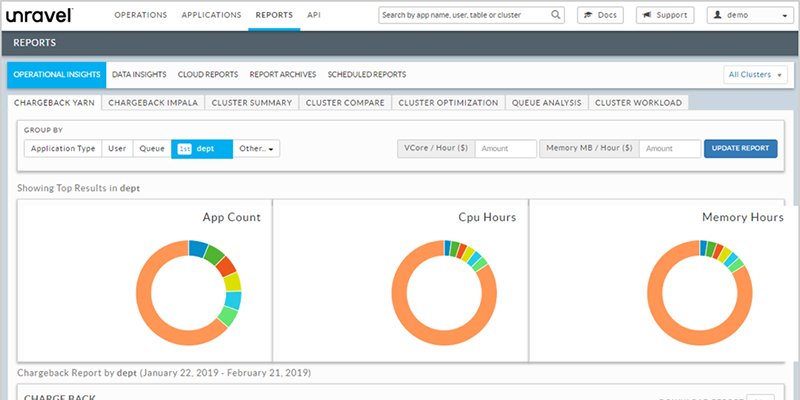The width and height of the screenshot is (800, 400).
Task: Click the search magnifier icon
Action: pos(556,15)
